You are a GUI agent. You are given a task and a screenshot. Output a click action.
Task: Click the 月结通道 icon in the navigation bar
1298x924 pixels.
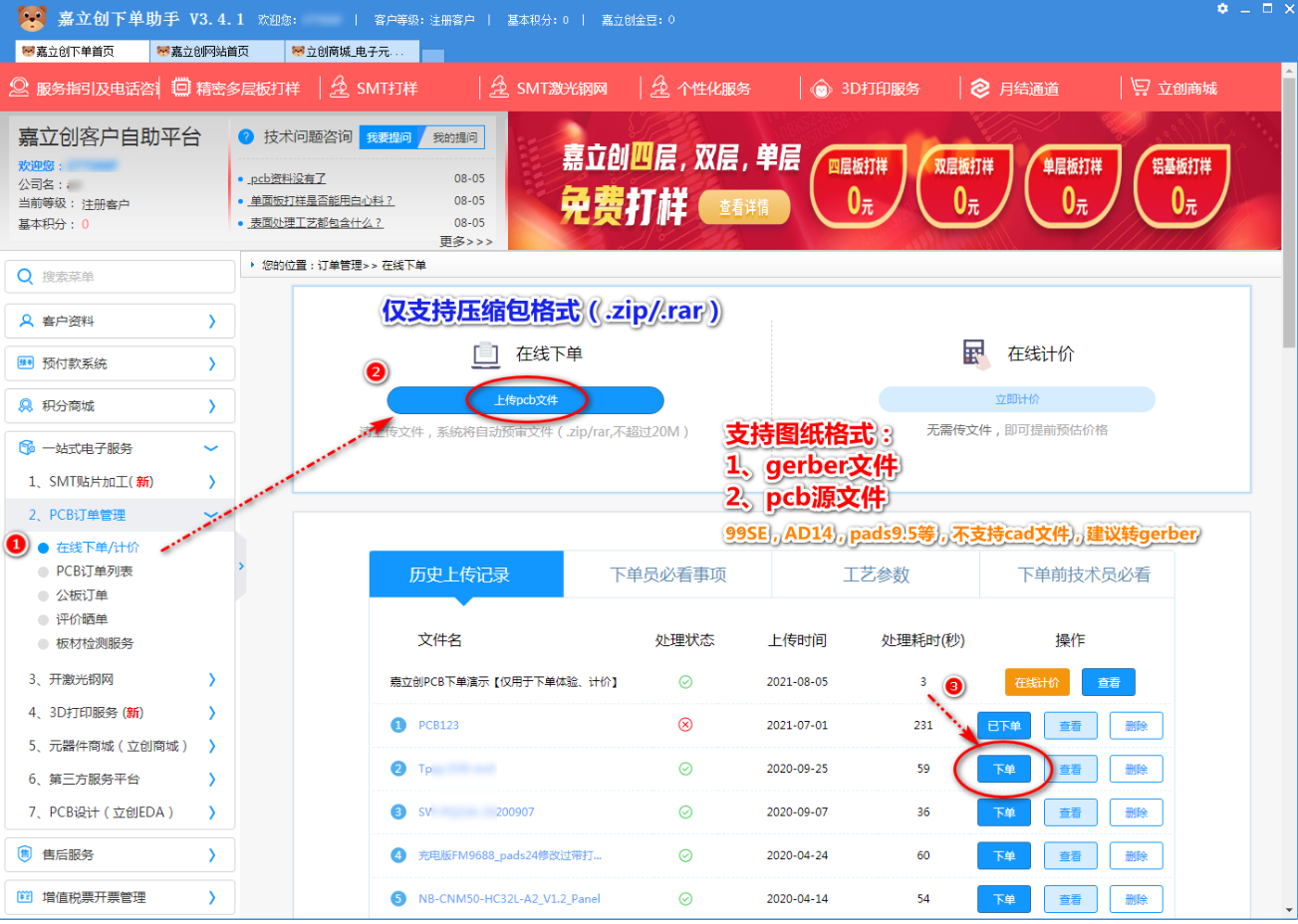click(980, 89)
